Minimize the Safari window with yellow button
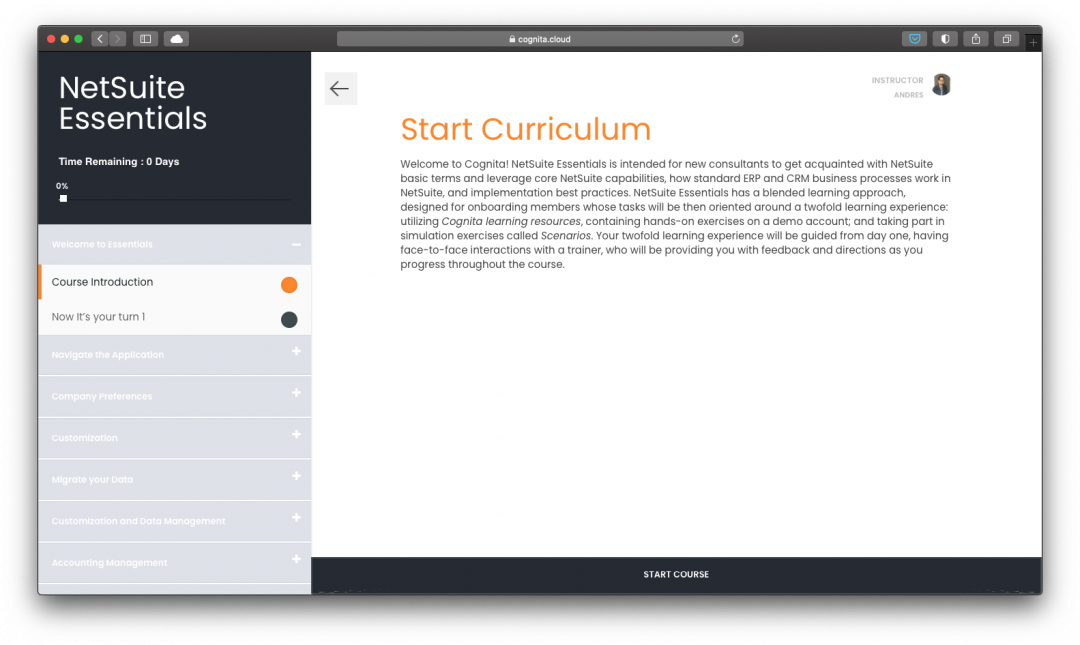 [65, 39]
